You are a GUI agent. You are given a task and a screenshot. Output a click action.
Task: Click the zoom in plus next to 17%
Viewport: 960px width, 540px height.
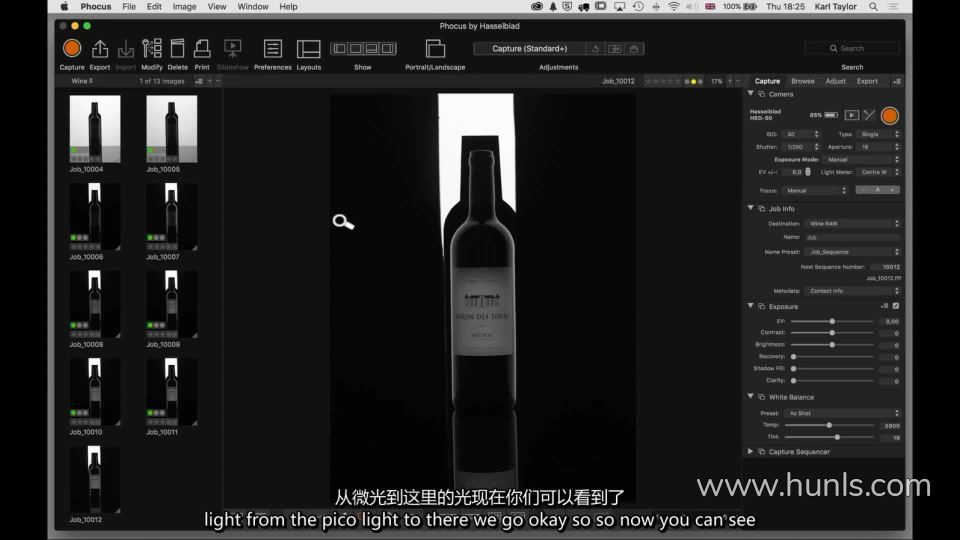pyautogui.click(x=730, y=81)
